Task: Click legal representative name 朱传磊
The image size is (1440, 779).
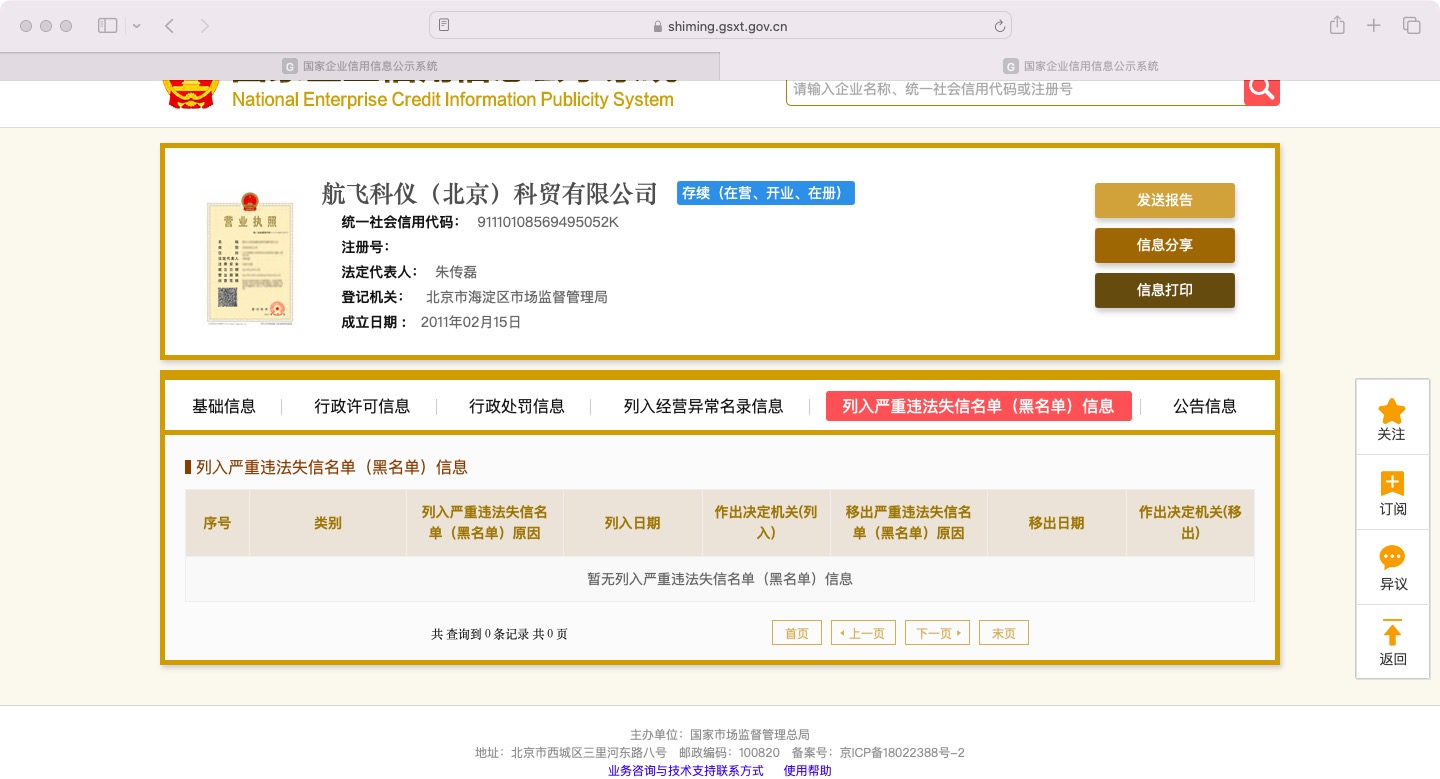Action: tap(456, 272)
